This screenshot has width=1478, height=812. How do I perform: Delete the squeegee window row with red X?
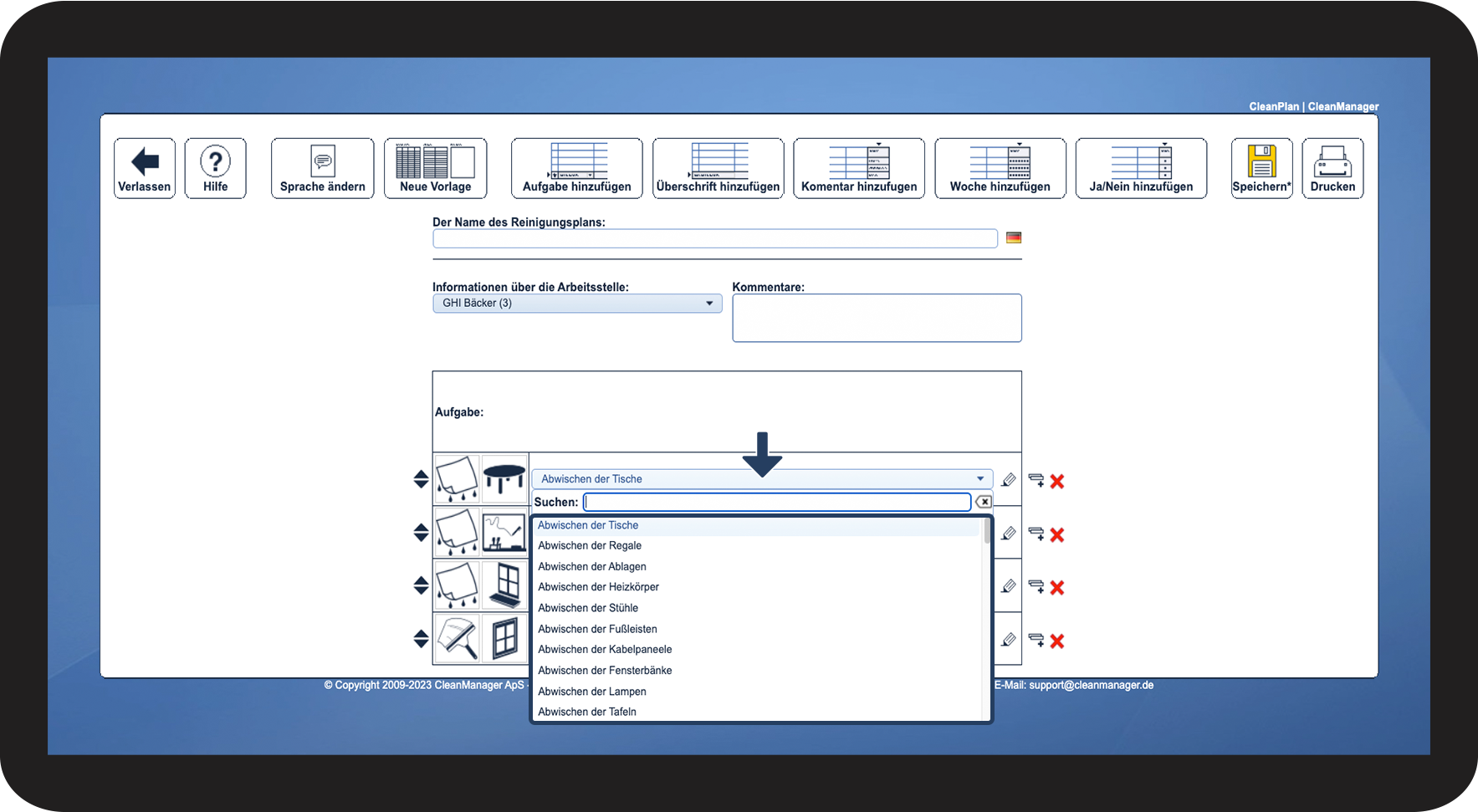[1057, 641]
